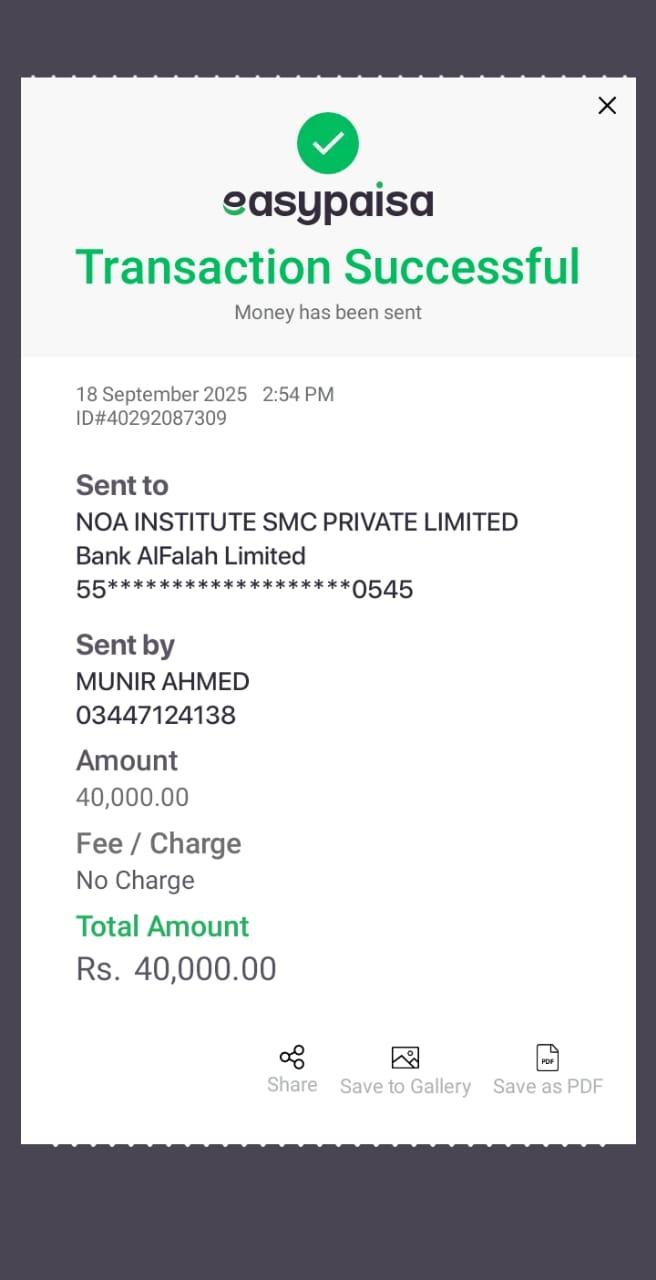Click the "Save as PDF" text label

tap(548, 1086)
